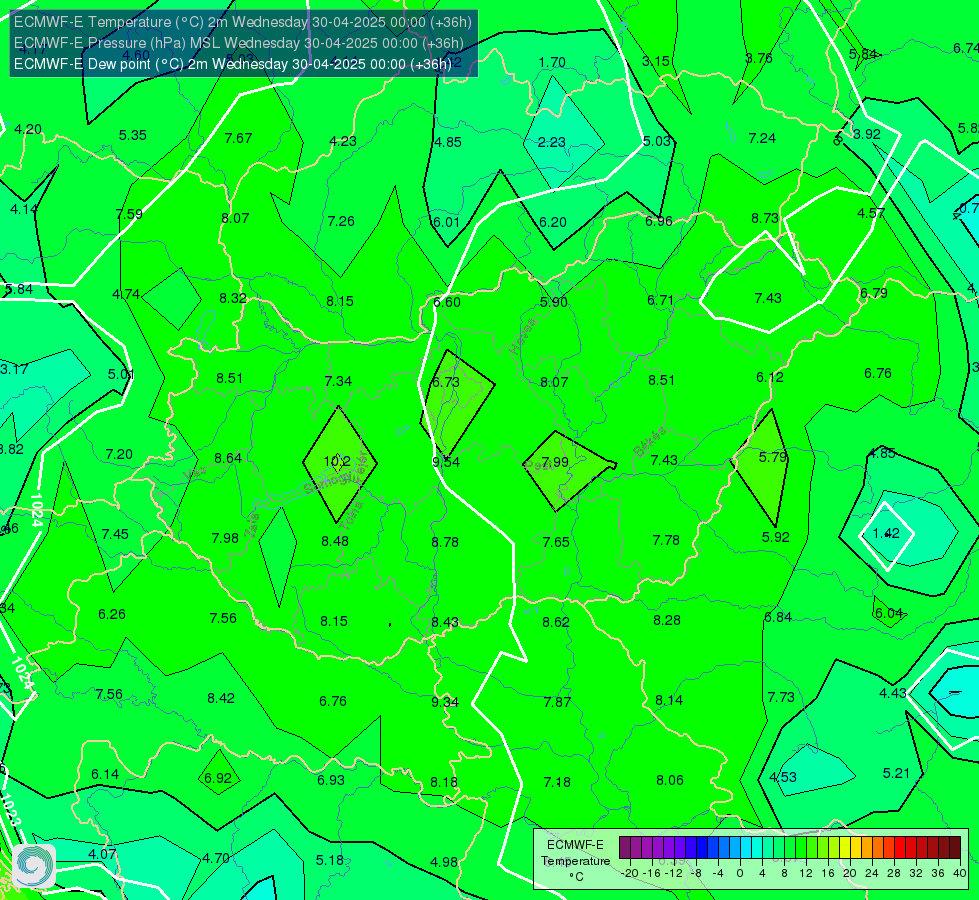Click the 8.43 dew point value
The height and width of the screenshot is (900, 979).
pyautogui.click(x=445, y=622)
